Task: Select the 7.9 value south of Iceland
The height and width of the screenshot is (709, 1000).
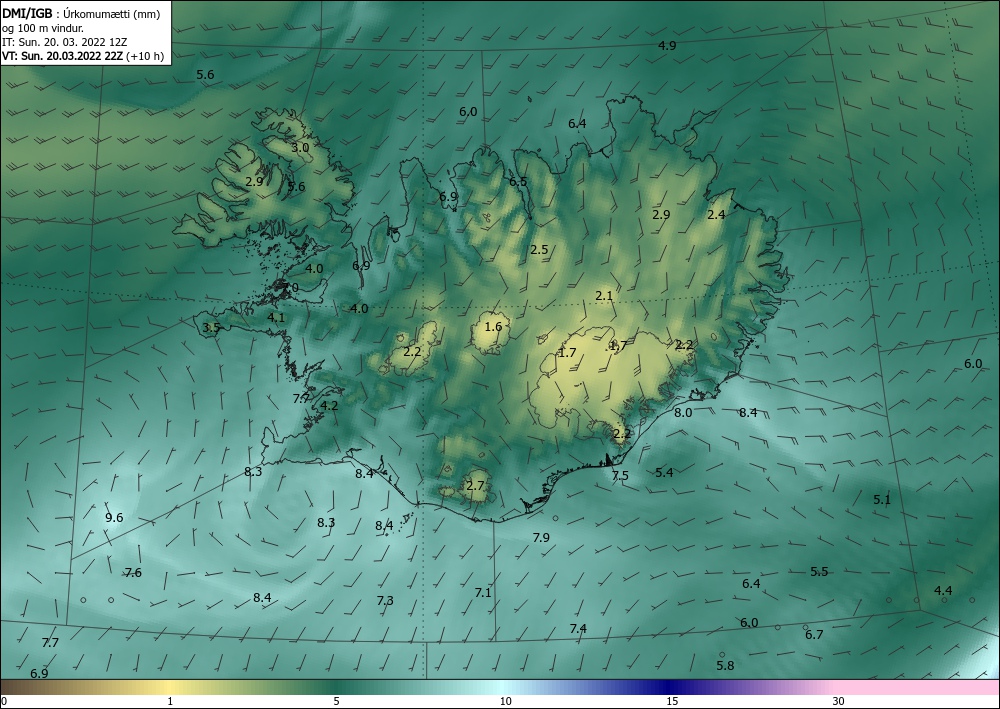Action: pyautogui.click(x=541, y=537)
